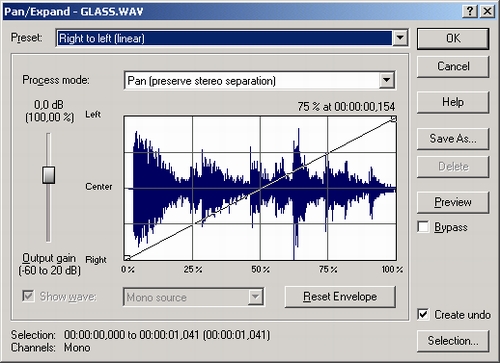Open the Selection... dialog button
This screenshot has height=363, width=500.
(453, 341)
